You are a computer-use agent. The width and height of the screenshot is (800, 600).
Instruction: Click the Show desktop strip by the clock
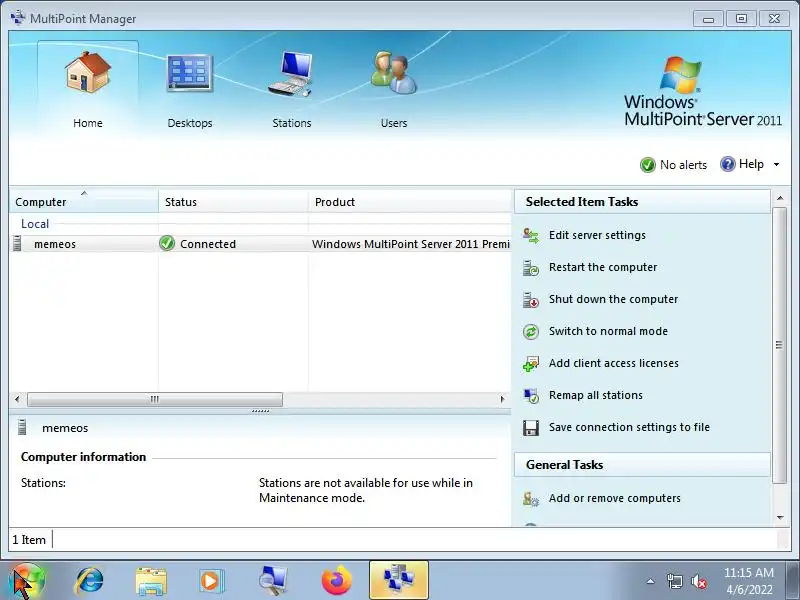pyautogui.click(x=793, y=581)
